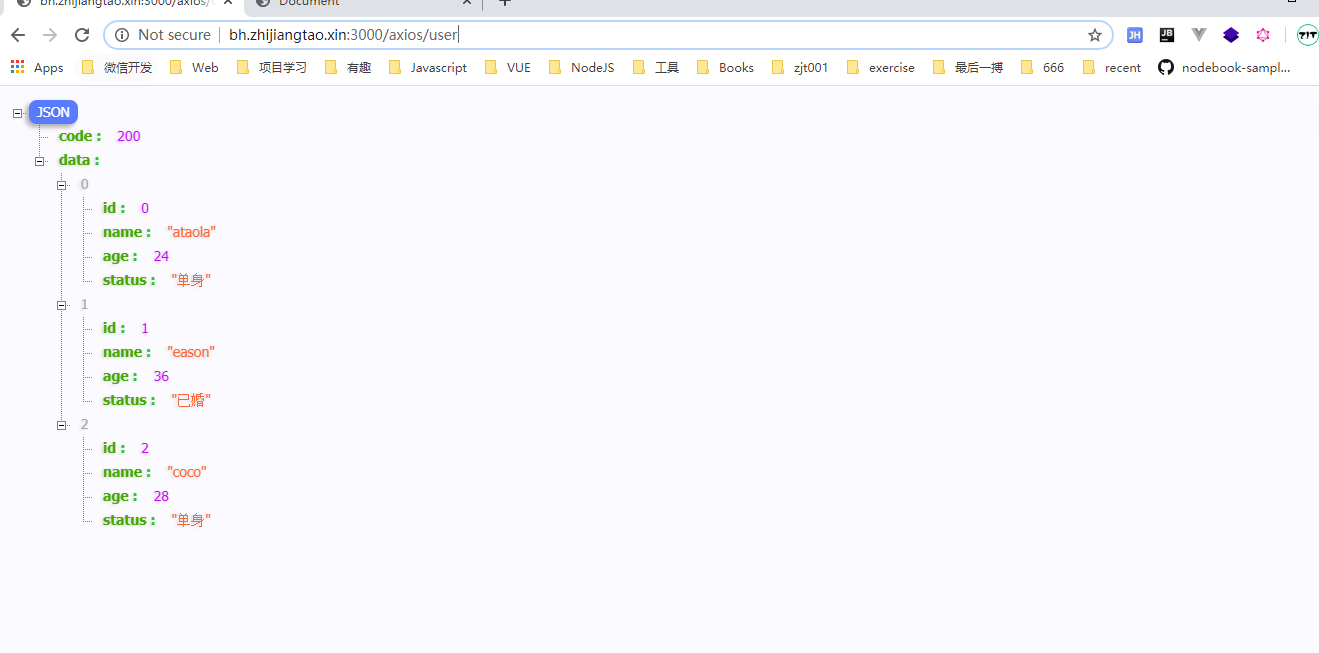Click the age value 28
Viewport: 1319px width, 653px height.
coord(161,496)
